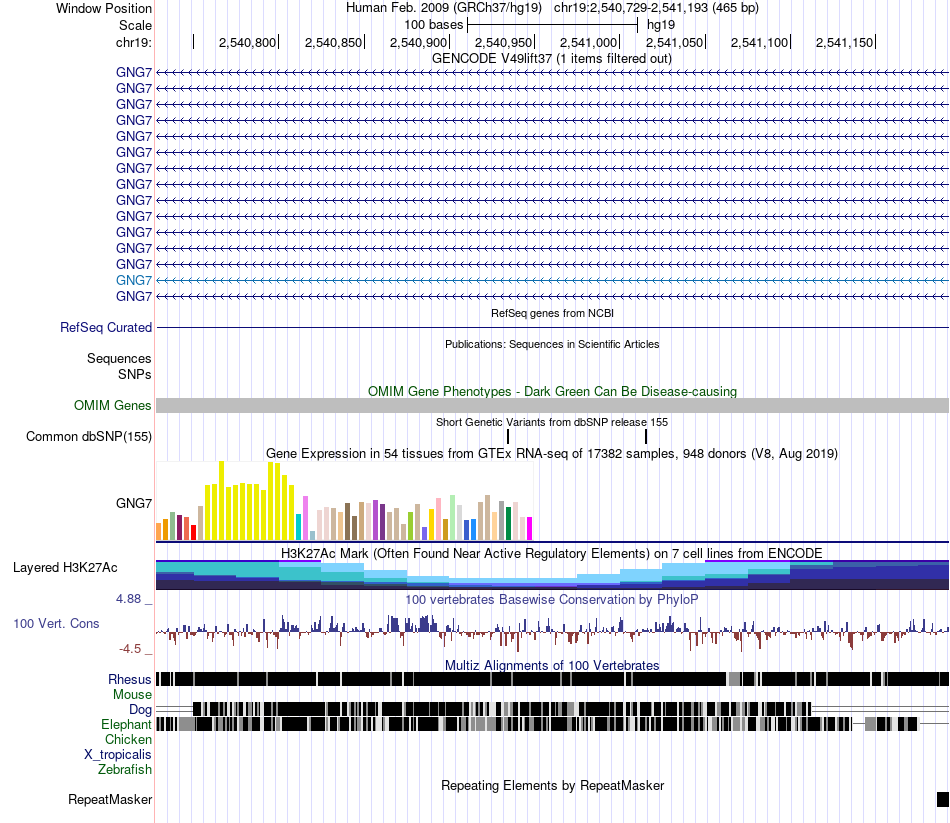Click the 2,541,150 ruler position

844,42
